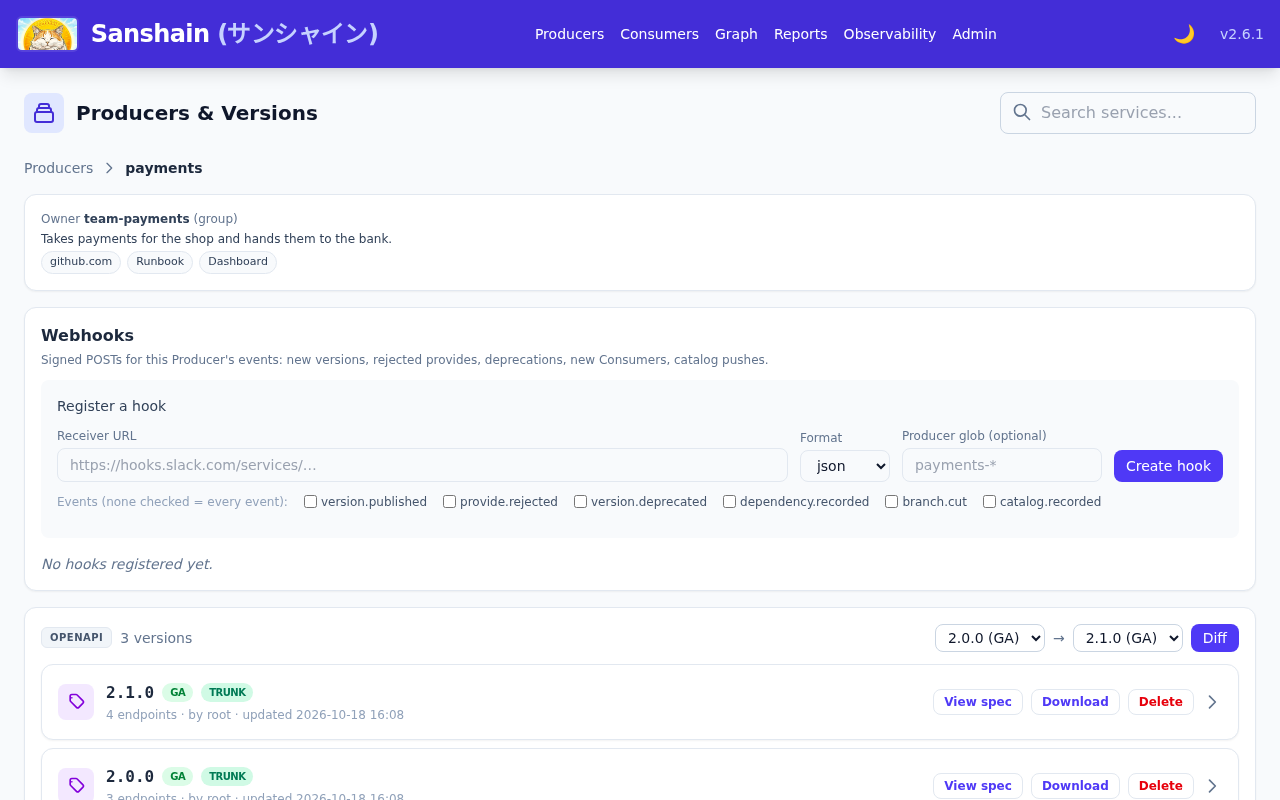View spec for version 2.1.0
The image size is (1280, 800).
[977, 702]
